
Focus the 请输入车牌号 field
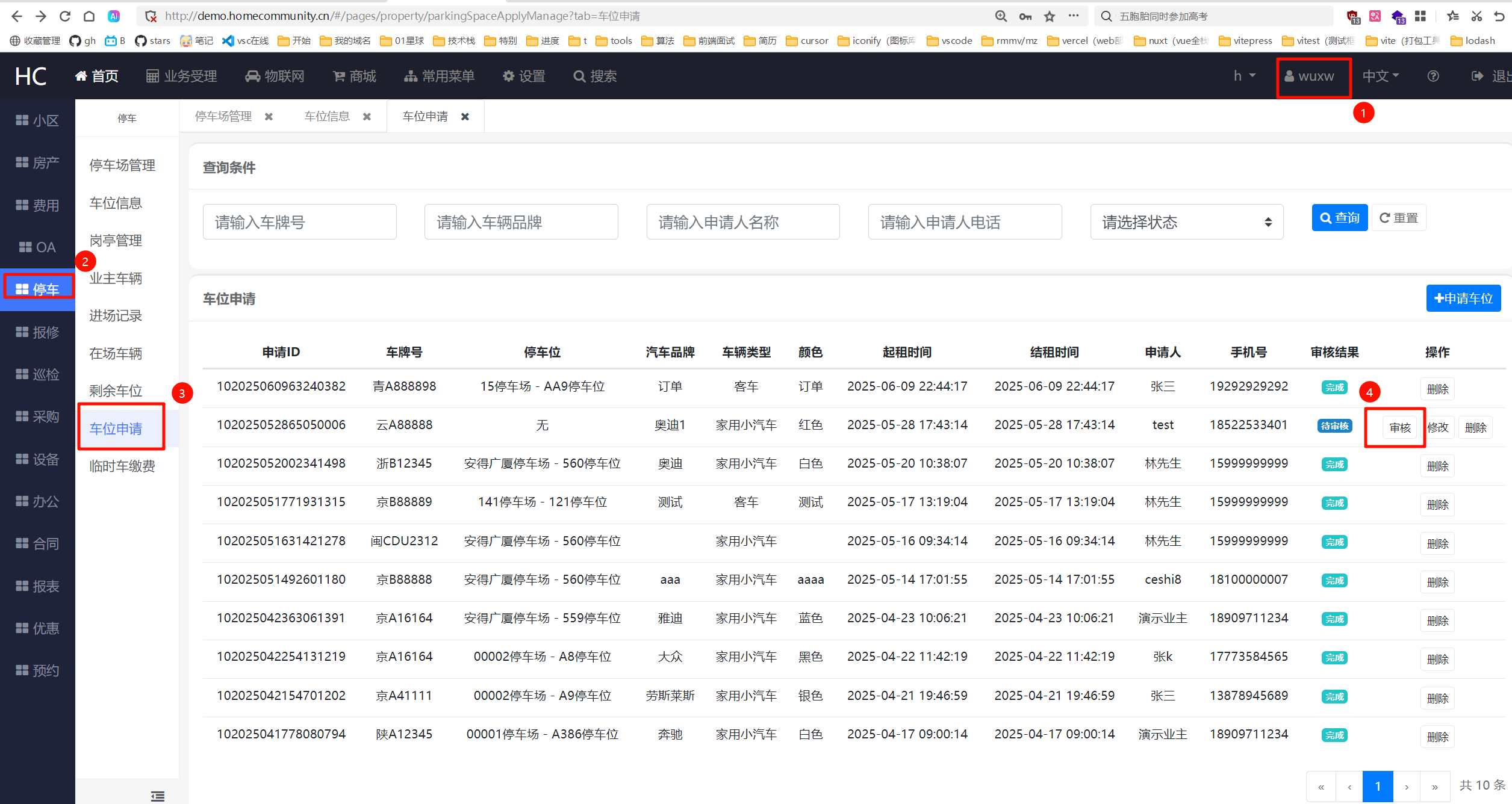299,222
